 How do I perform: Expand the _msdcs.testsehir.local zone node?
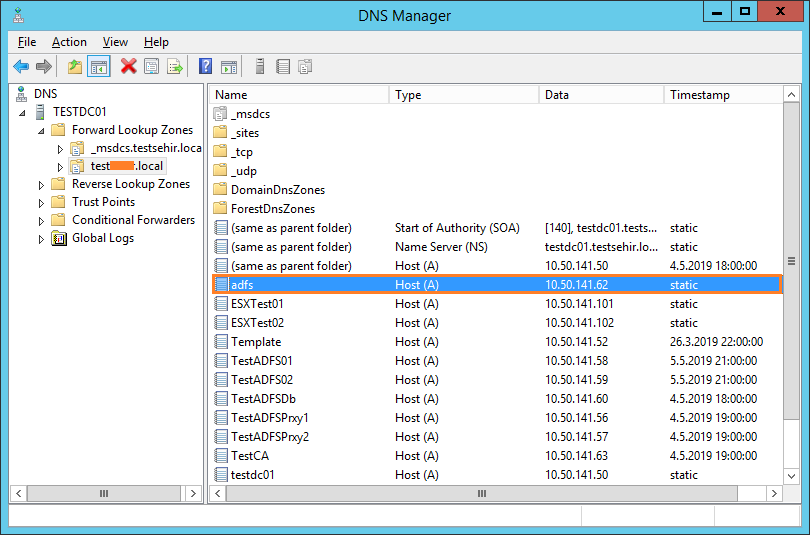tap(60, 149)
